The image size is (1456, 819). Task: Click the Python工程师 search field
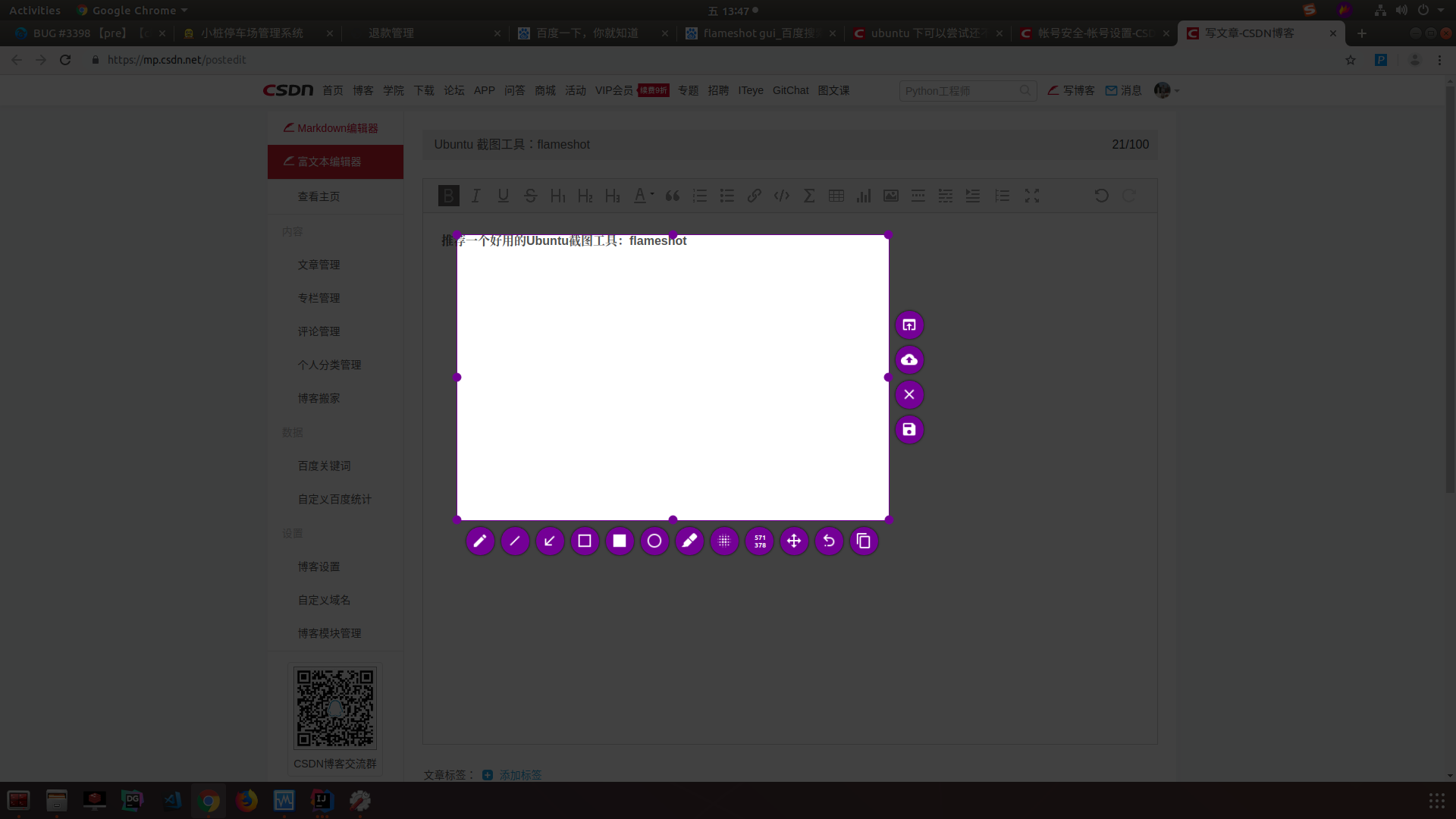point(968,90)
